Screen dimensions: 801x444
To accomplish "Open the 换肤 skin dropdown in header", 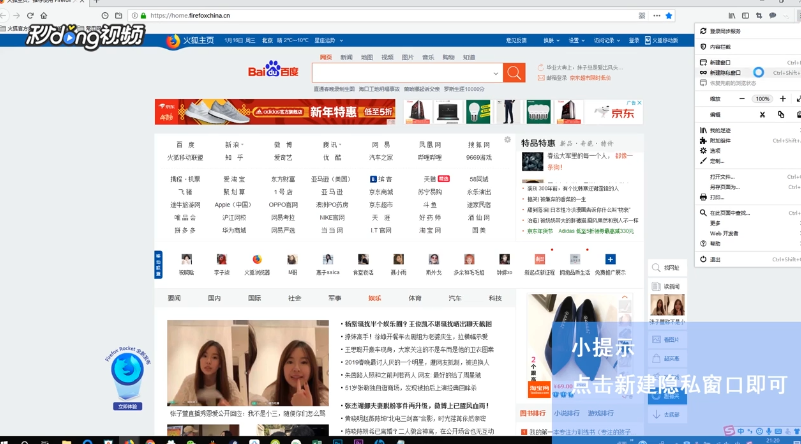I will coord(551,40).
